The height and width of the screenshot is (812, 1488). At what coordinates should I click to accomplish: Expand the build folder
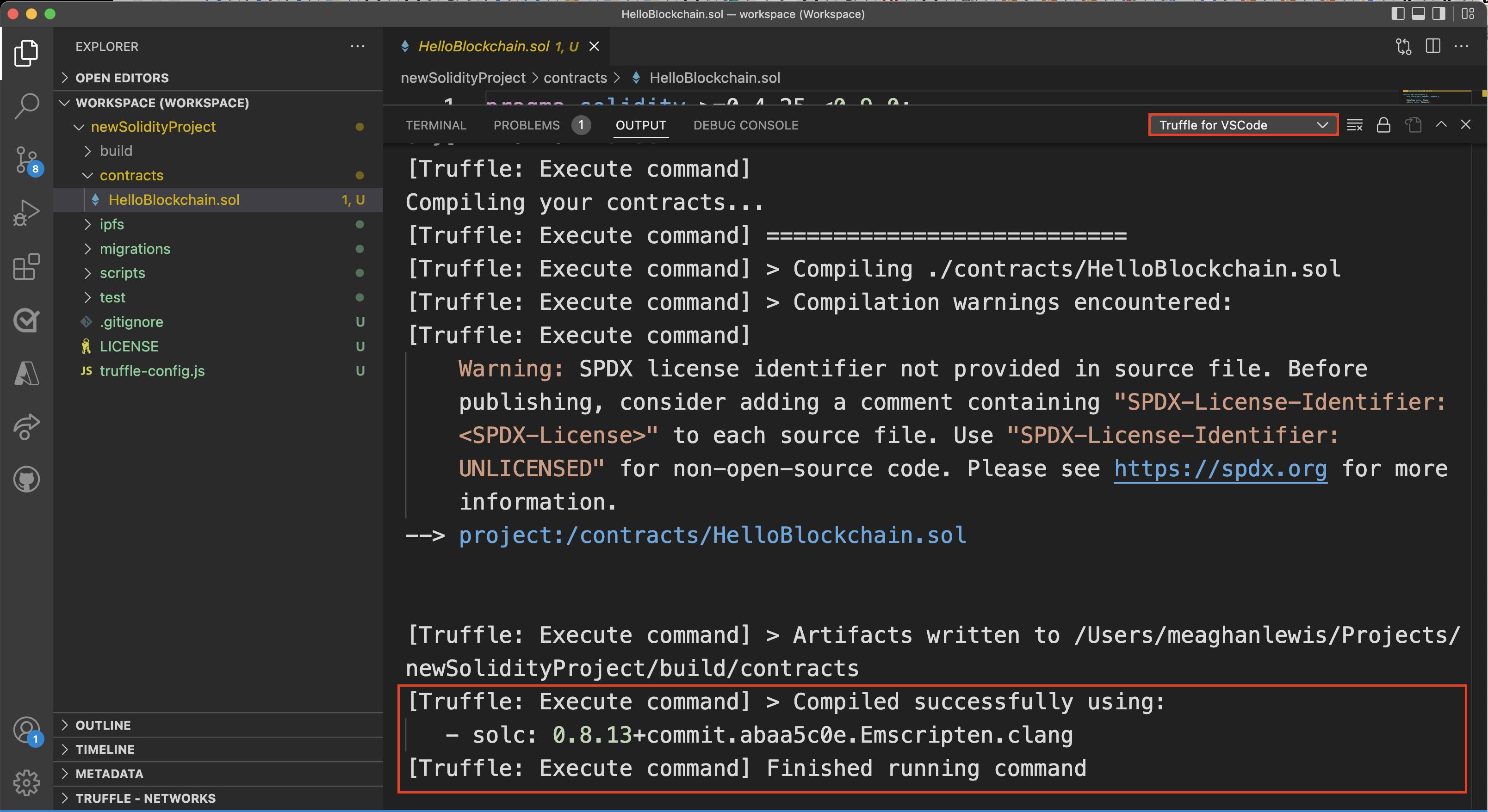[x=218, y=151]
